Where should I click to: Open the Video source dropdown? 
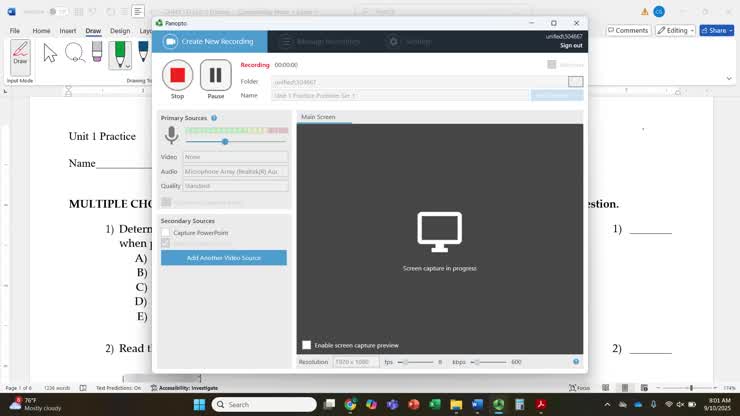(x=235, y=157)
